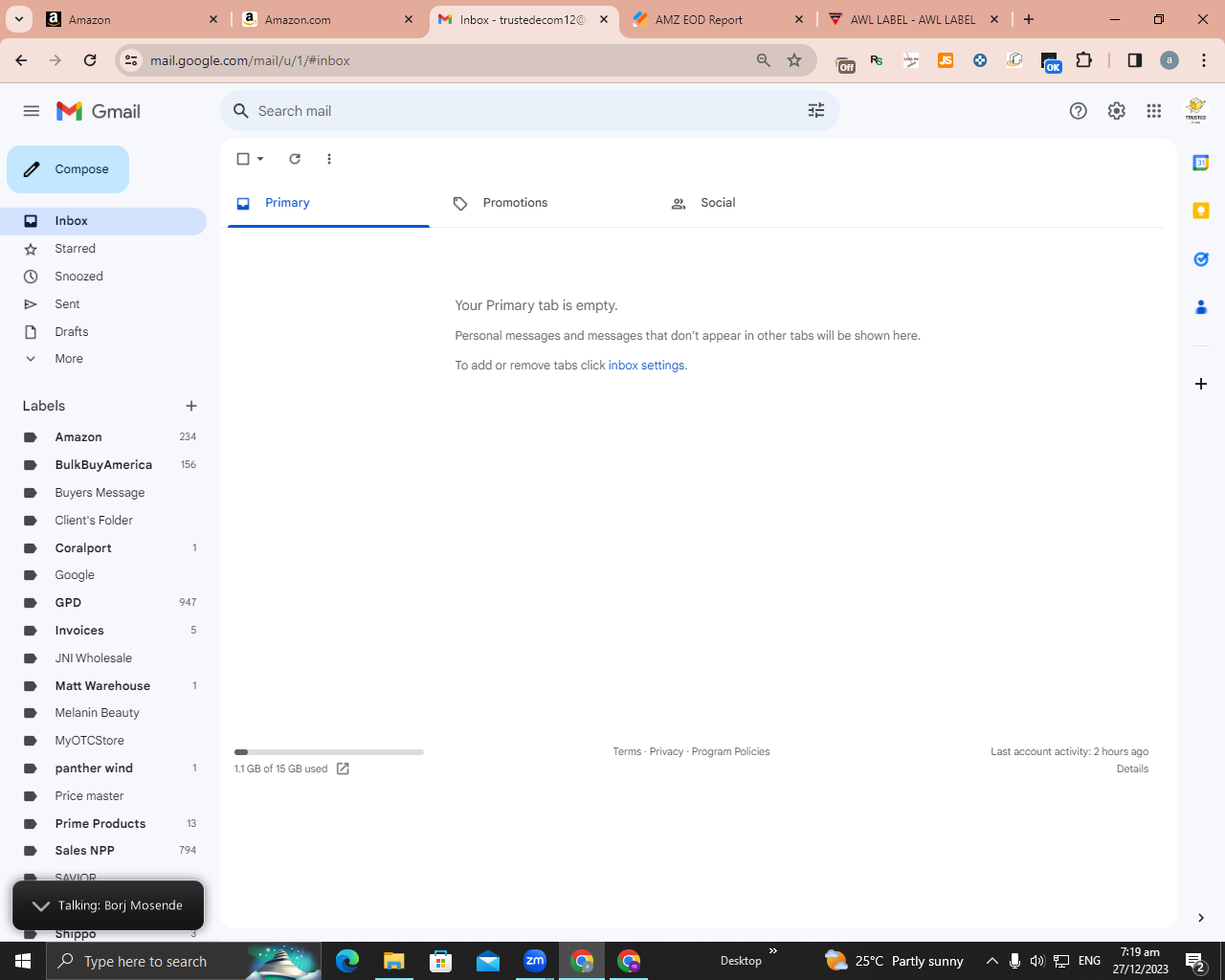Open Chrome Extensions puzzle icon
Screen dimensions: 1225x980
pos(1083,60)
